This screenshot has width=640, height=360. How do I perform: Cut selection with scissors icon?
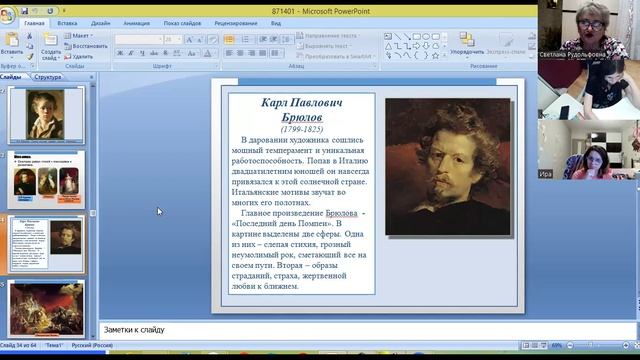[29, 36]
